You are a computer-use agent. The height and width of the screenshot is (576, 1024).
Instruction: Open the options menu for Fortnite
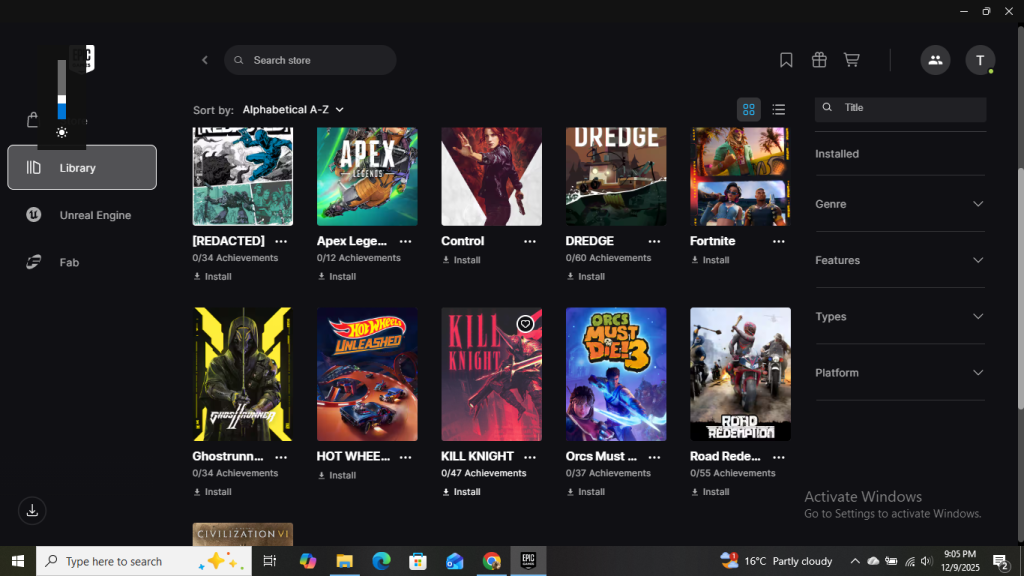(778, 241)
